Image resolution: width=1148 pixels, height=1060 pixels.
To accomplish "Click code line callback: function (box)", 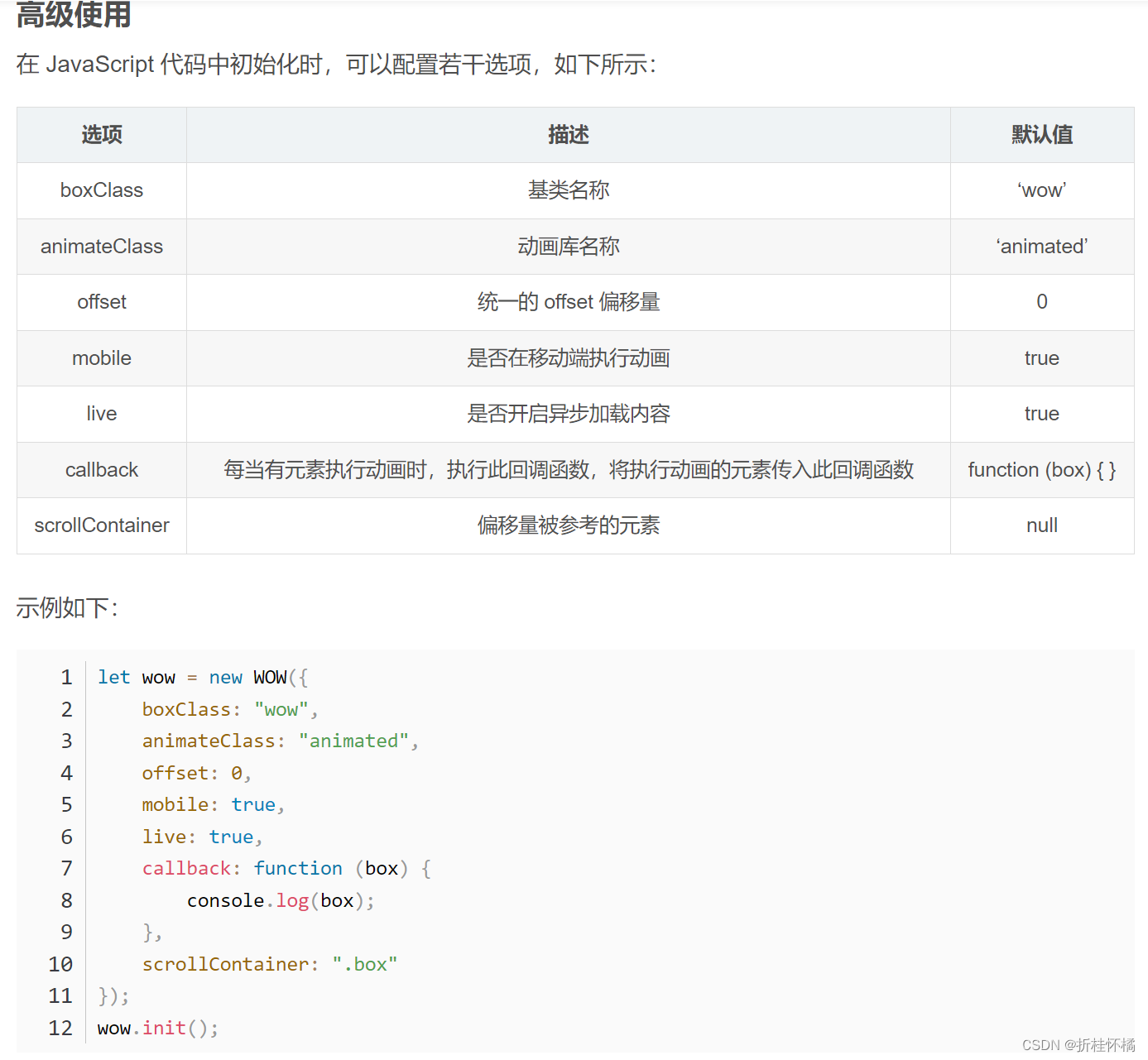I will (286, 869).
